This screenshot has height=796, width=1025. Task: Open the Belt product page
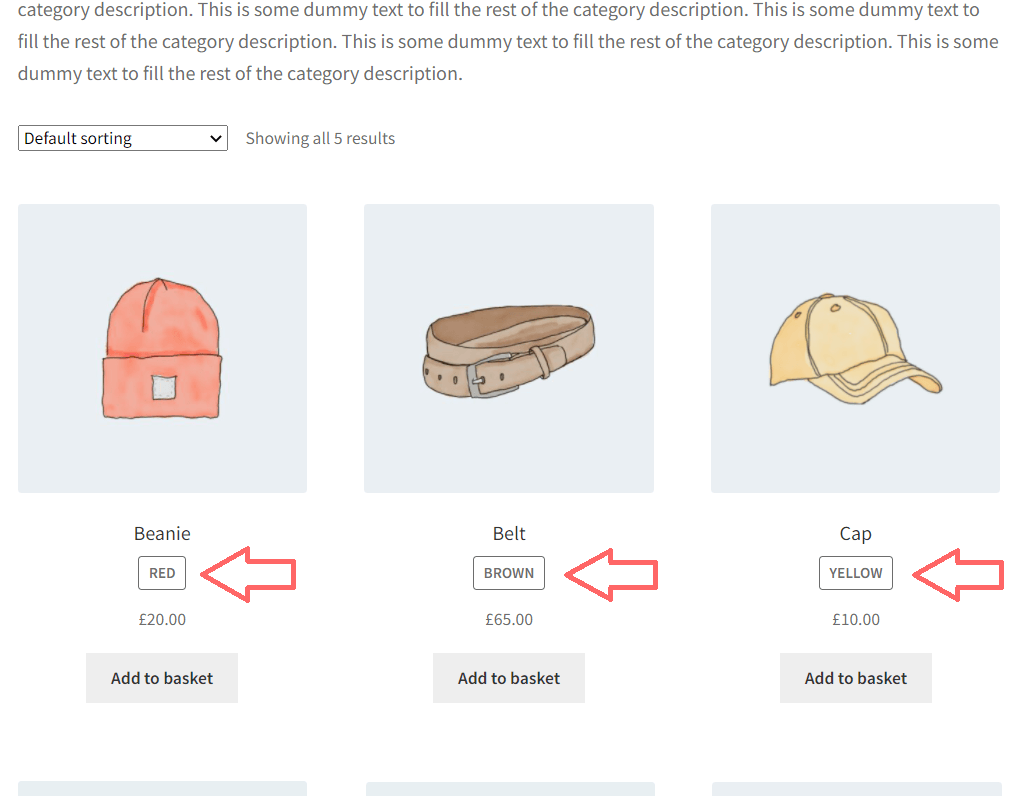pos(508,533)
